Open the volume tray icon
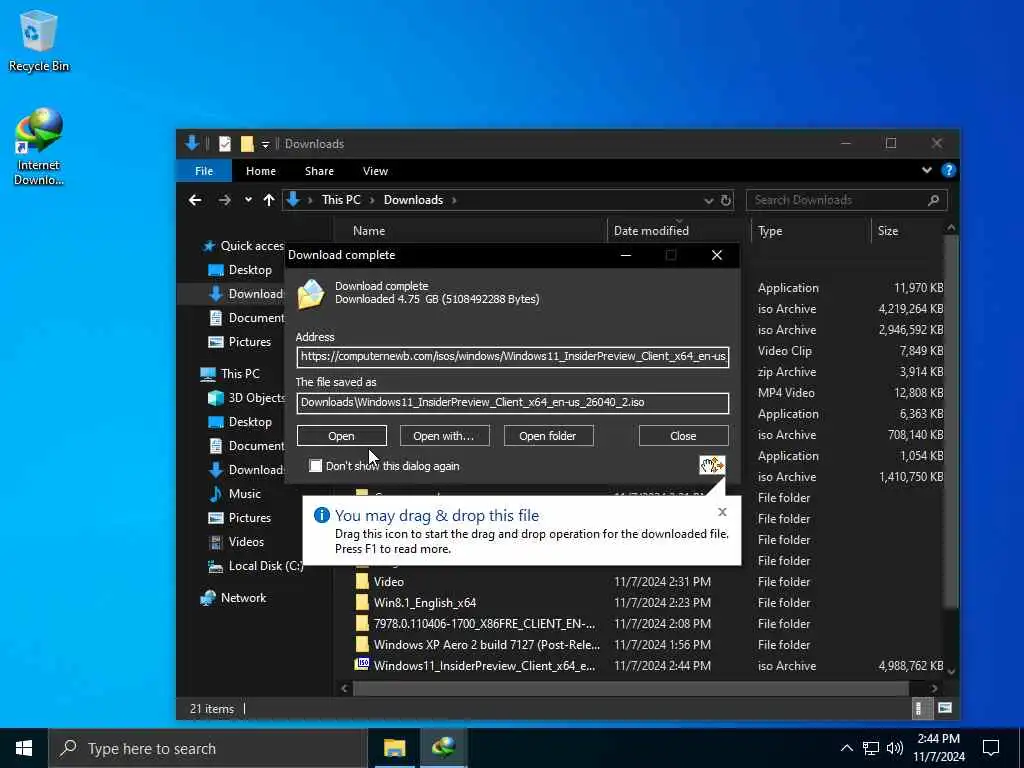Image resolution: width=1024 pixels, height=768 pixels. [x=895, y=748]
